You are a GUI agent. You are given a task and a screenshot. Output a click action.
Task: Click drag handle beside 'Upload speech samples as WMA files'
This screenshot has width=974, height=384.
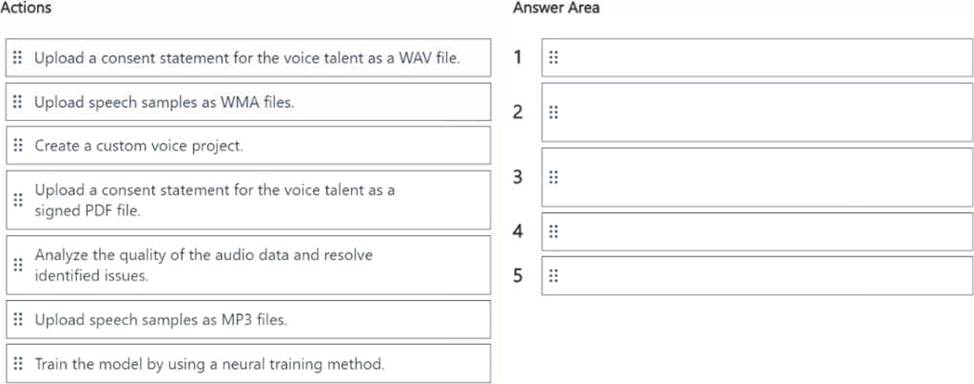tap(17, 102)
